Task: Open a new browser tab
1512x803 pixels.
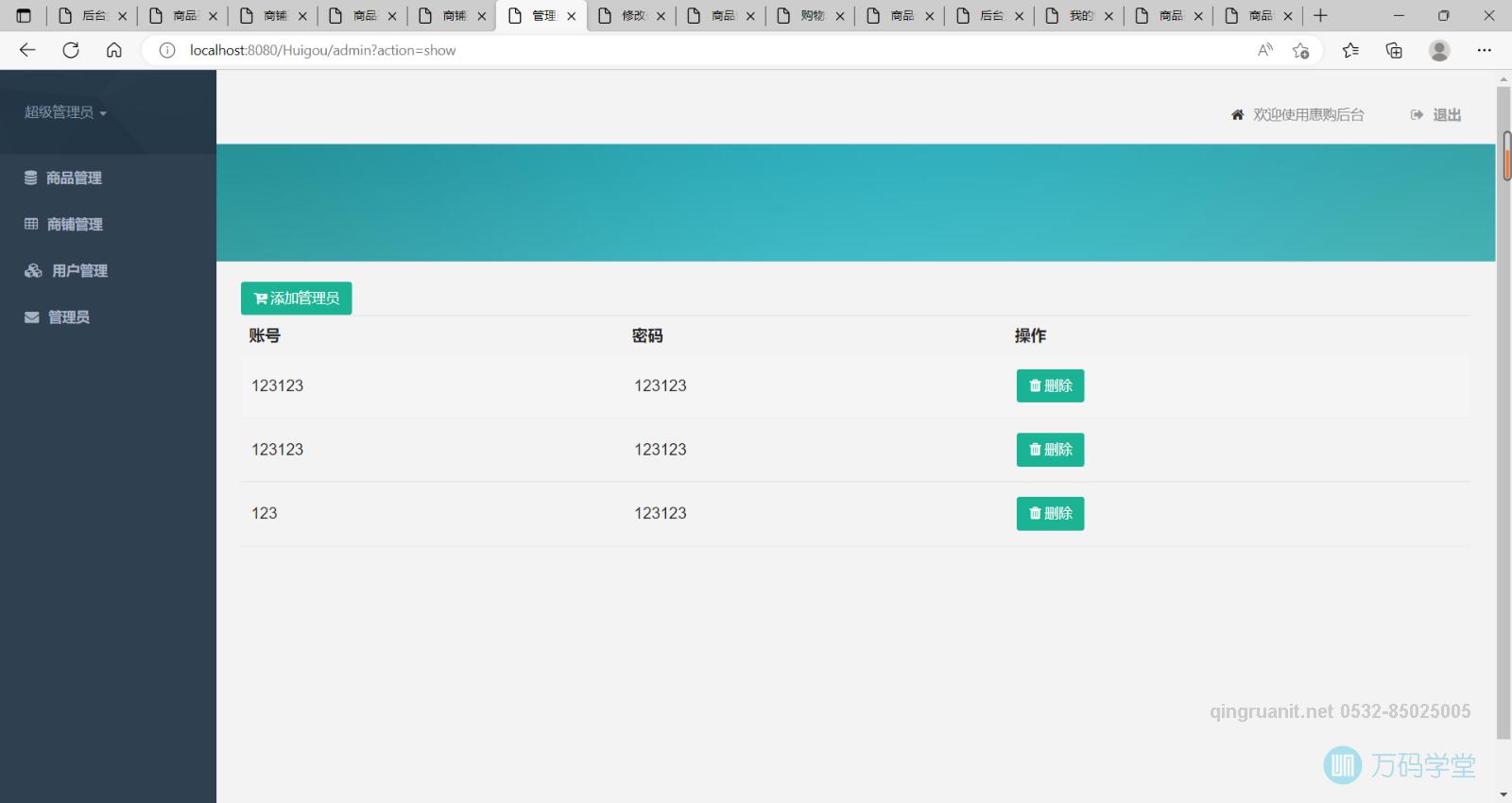Action: pyautogui.click(x=1321, y=15)
